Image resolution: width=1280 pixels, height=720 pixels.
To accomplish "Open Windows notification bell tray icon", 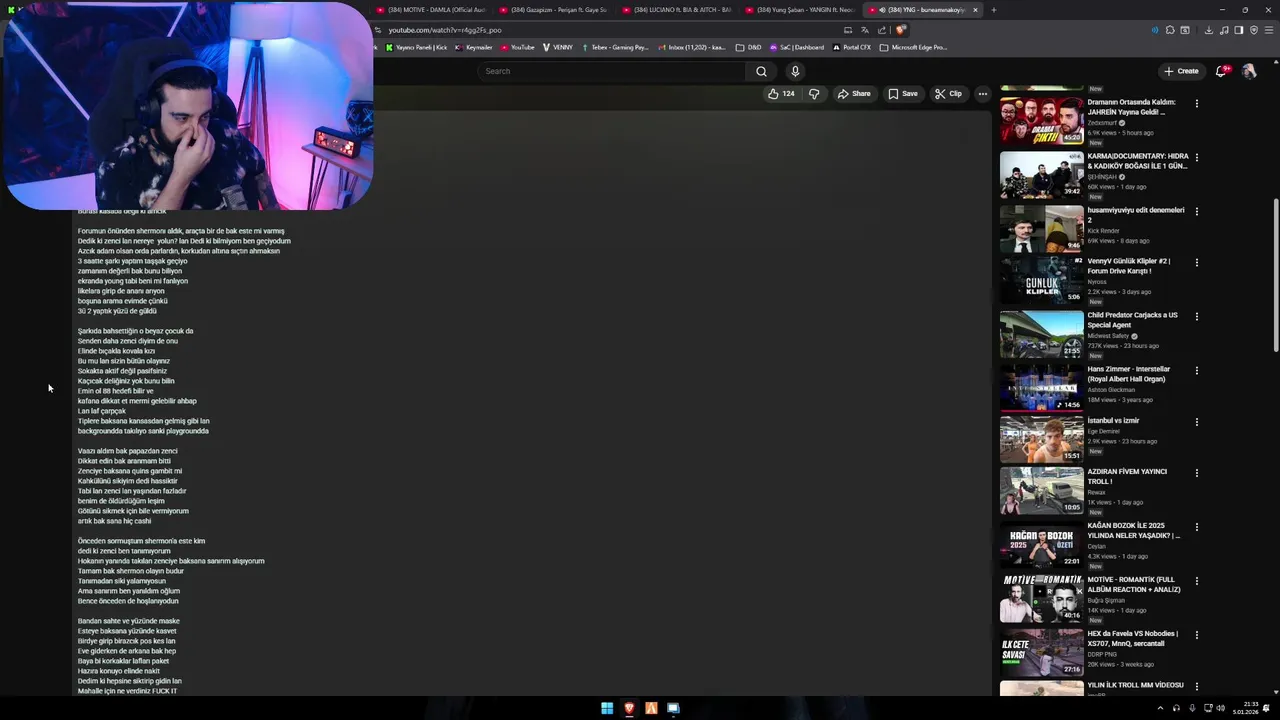I will point(1267,708).
